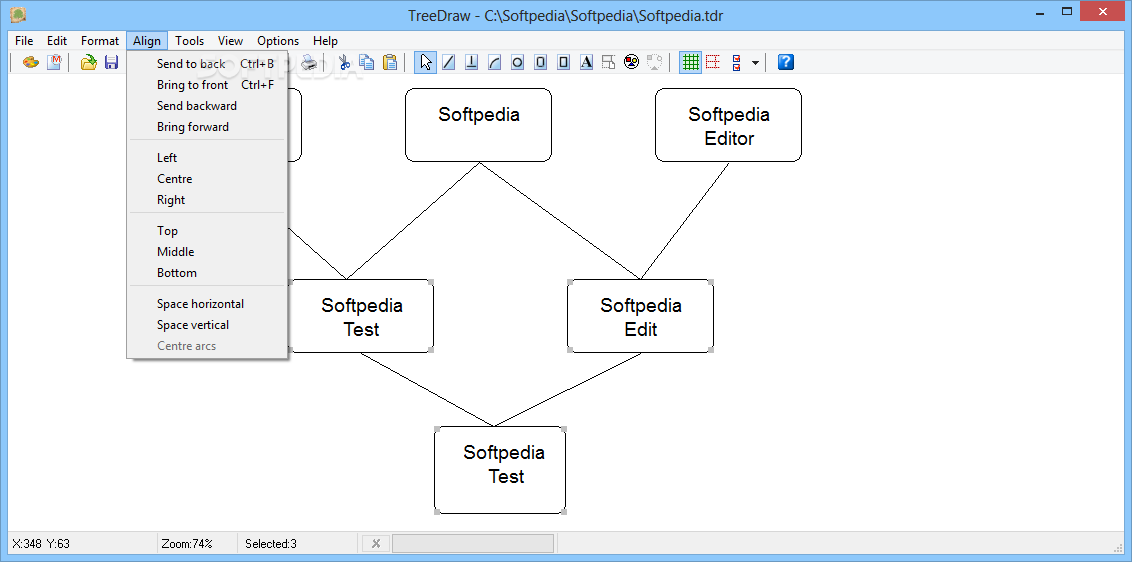Select the arrow pointer tool
Viewport: 1132px width, 562px height.
tap(426, 62)
